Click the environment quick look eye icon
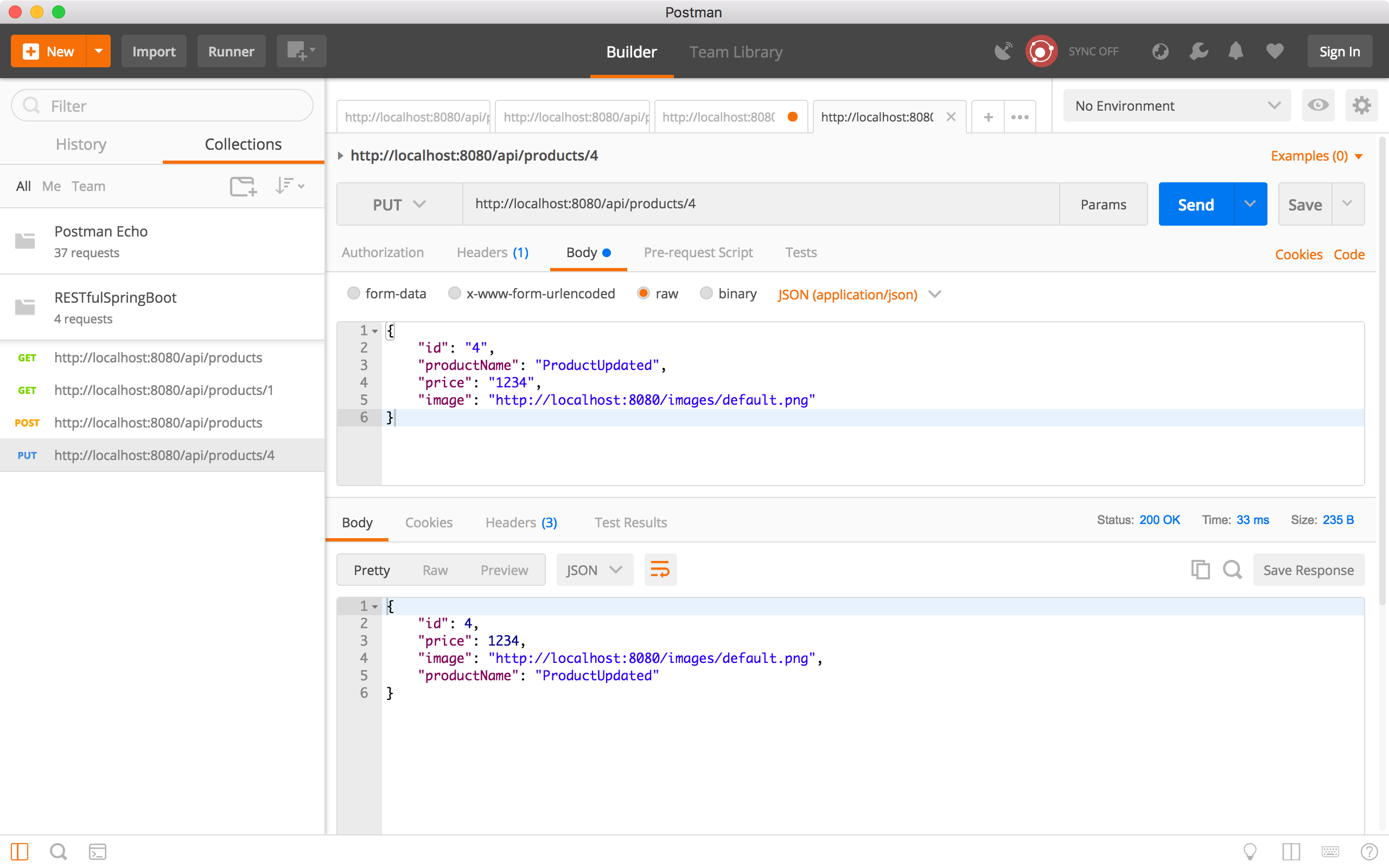 pyautogui.click(x=1318, y=106)
